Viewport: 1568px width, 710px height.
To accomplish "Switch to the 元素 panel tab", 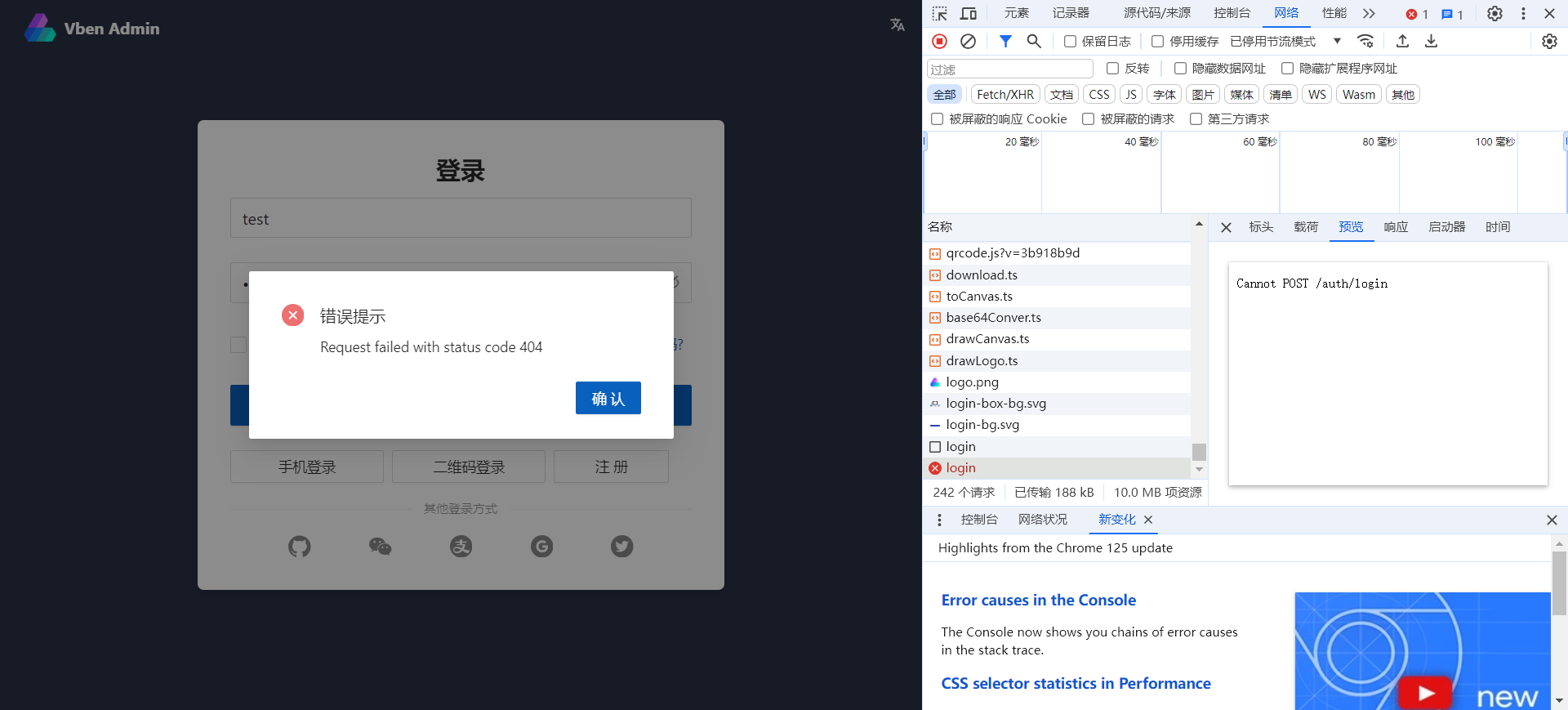I will [x=1017, y=13].
